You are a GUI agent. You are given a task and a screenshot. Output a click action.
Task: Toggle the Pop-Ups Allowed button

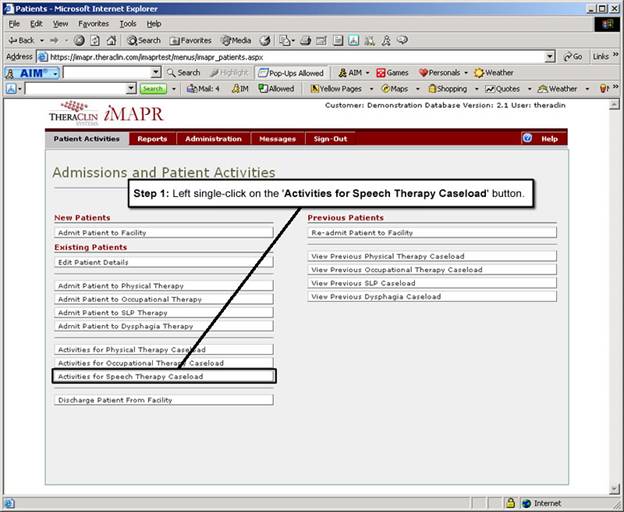click(x=291, y=73)
